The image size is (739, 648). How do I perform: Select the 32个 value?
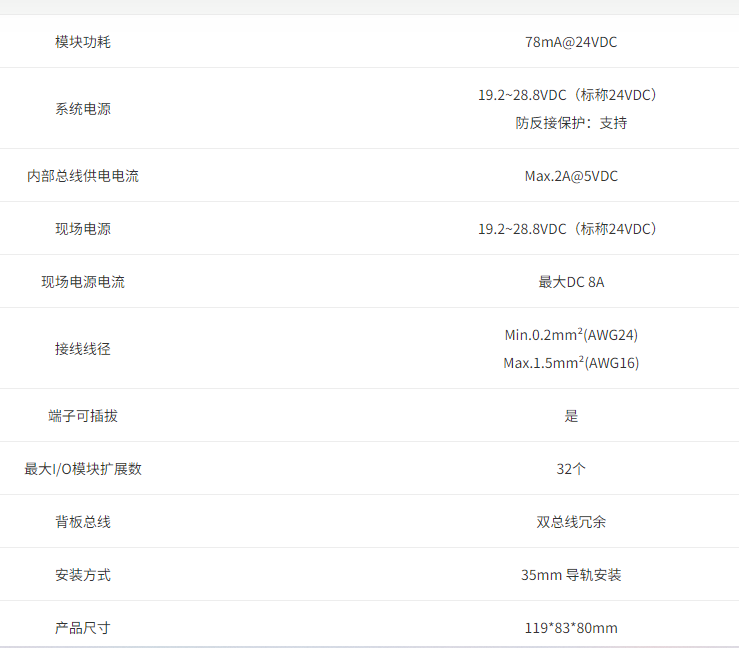(571, 469)
